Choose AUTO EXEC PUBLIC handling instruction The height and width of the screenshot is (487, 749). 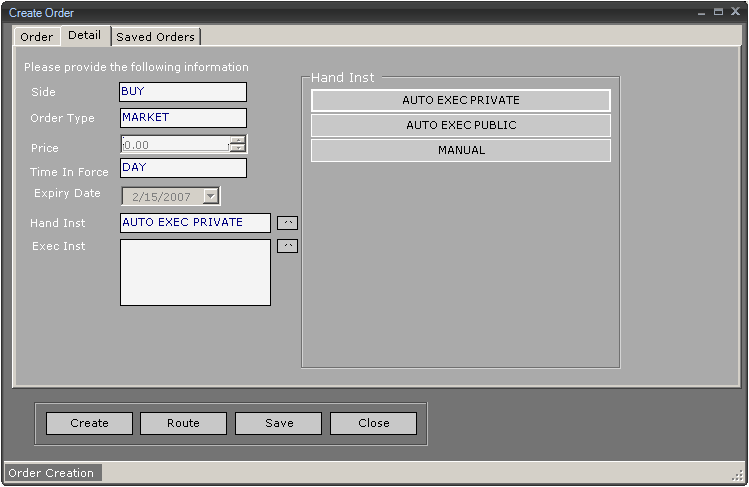tap(460, 125)
